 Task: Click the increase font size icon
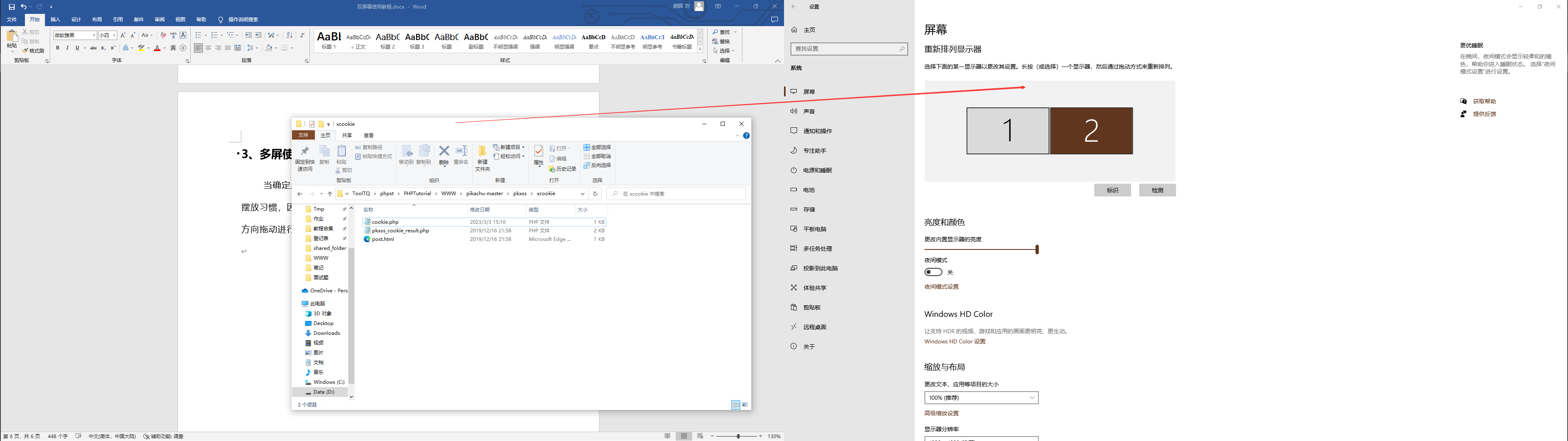point(123,36)
